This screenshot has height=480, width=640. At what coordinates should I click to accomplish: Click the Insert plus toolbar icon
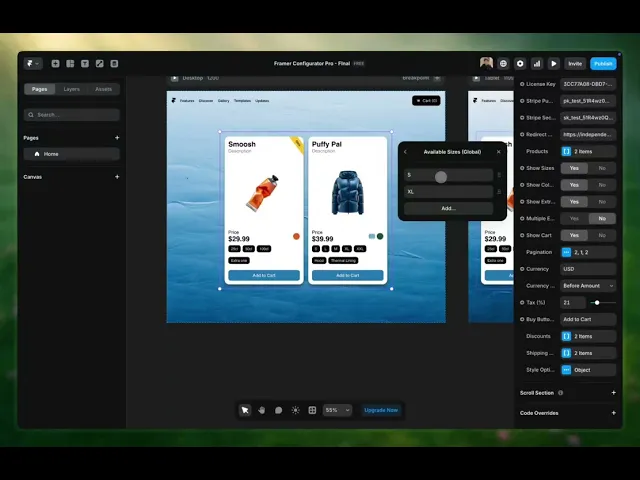click(56, 64)
